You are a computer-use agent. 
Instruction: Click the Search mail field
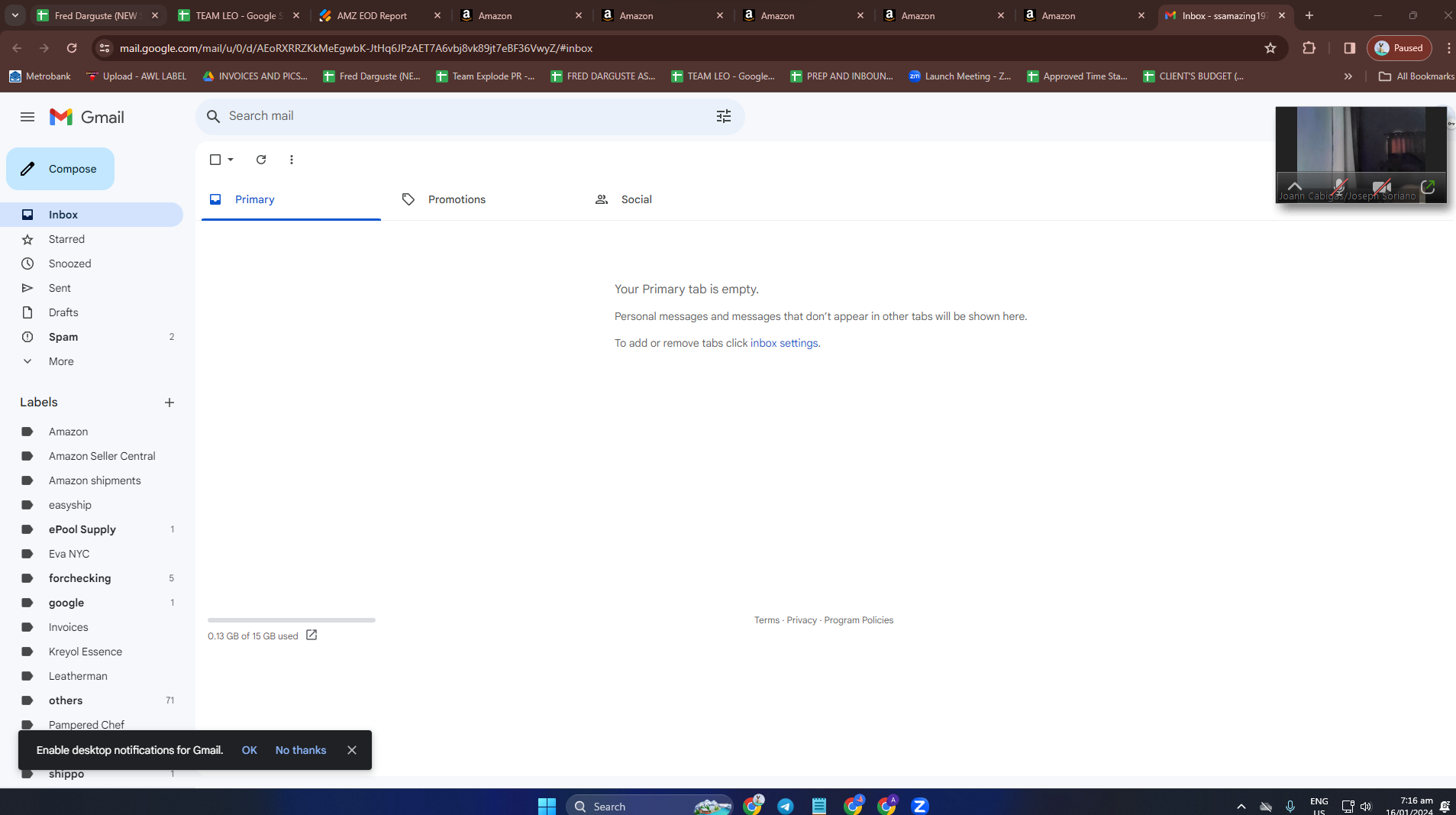pos(470,116)
